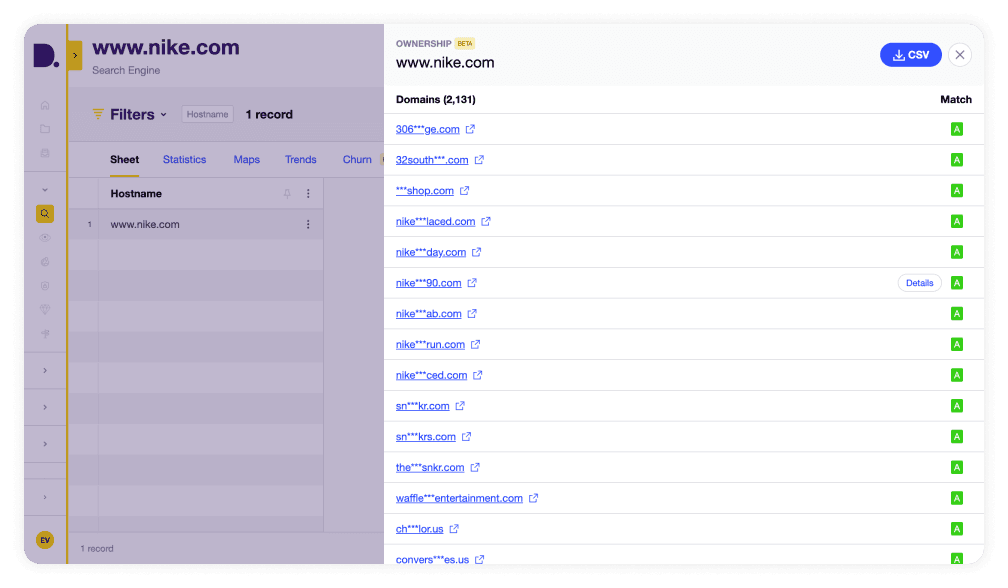Image resolution: width=1008 pixels, height=588 pixels.
Task: Open external link icon for ch***lor.us
Action: pos(454,529)
